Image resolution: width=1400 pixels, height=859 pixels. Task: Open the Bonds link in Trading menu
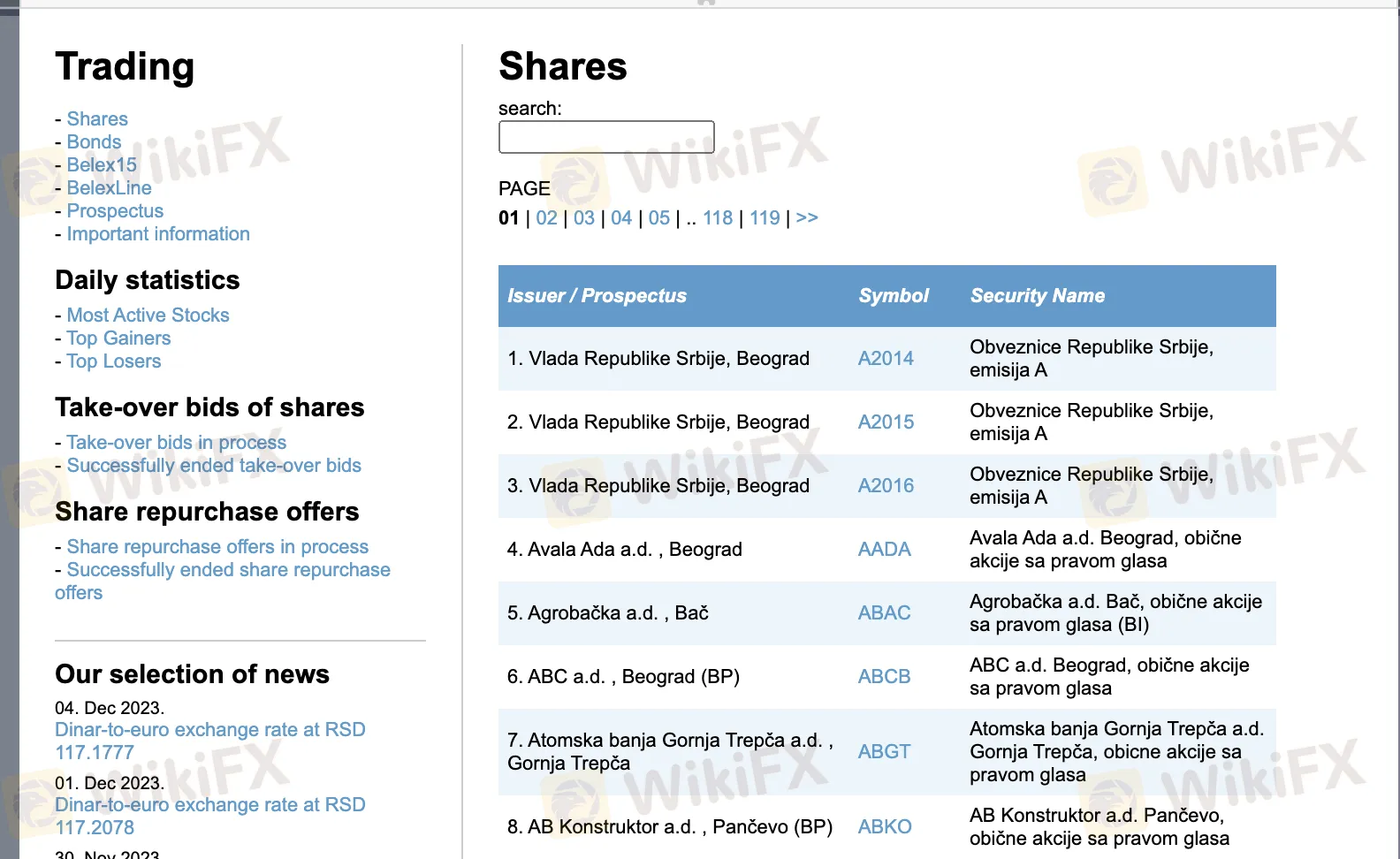pyautogui.click(x=94, y=142)
